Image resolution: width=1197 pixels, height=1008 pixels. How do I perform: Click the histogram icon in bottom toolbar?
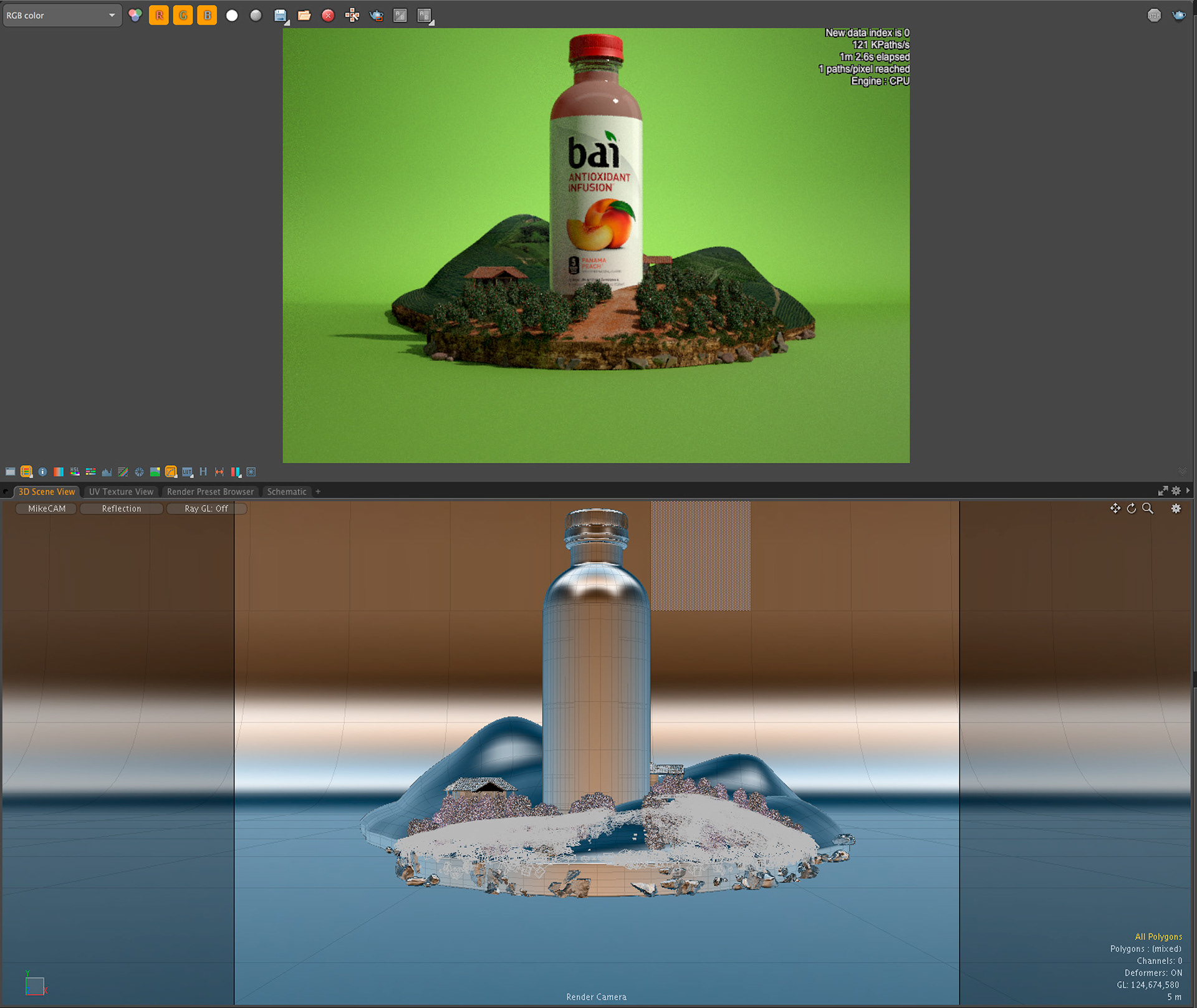coord(107,472)
